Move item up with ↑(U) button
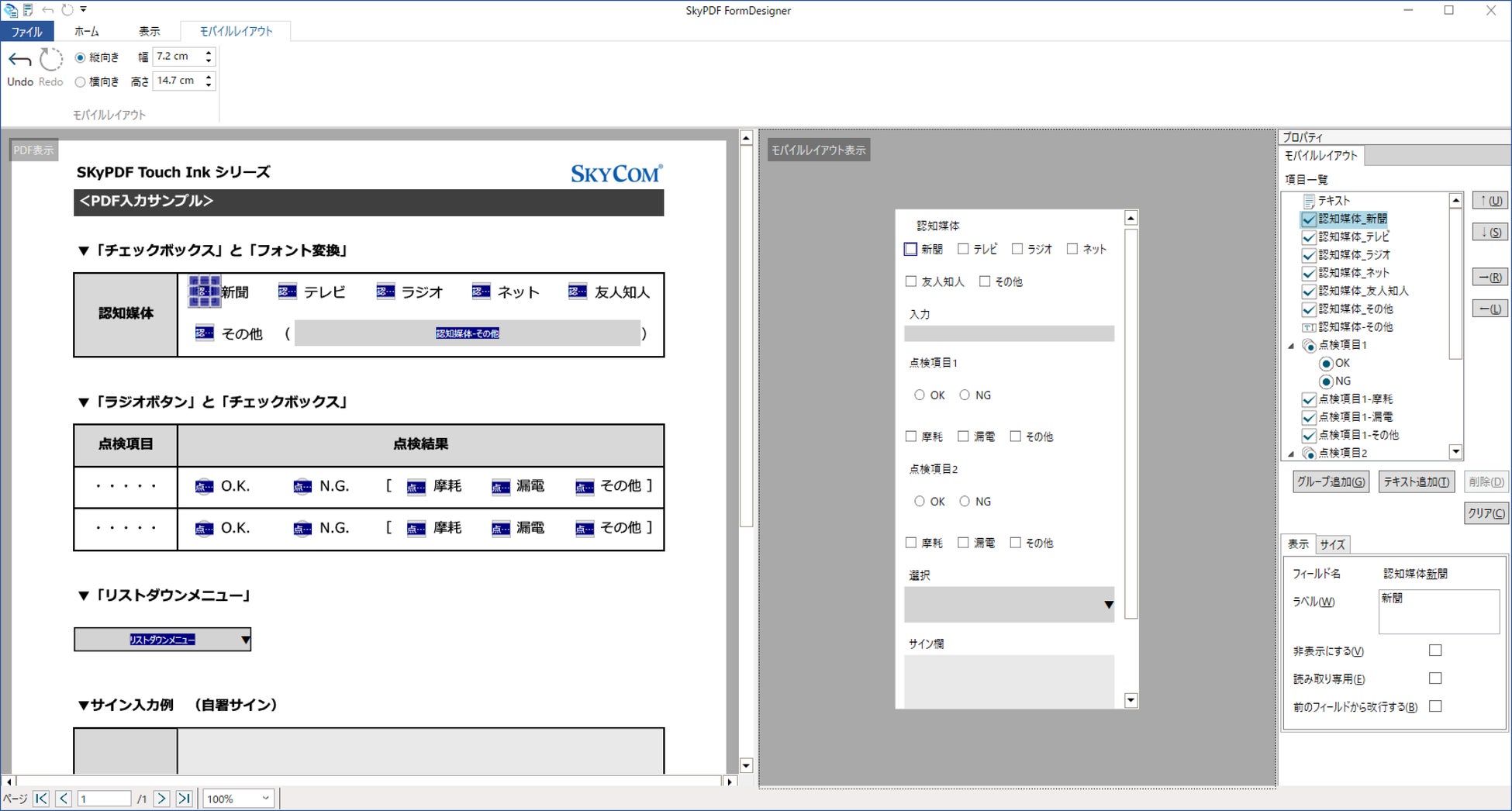This screenshot has width=1512, height=811. 1490,201
